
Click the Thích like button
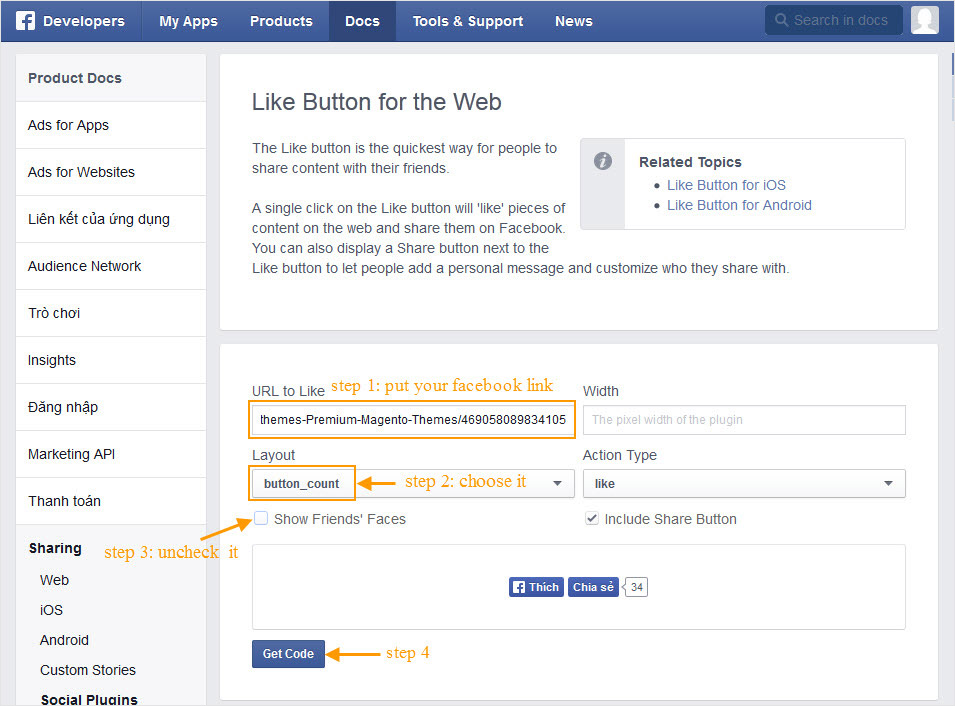(536, 587)
